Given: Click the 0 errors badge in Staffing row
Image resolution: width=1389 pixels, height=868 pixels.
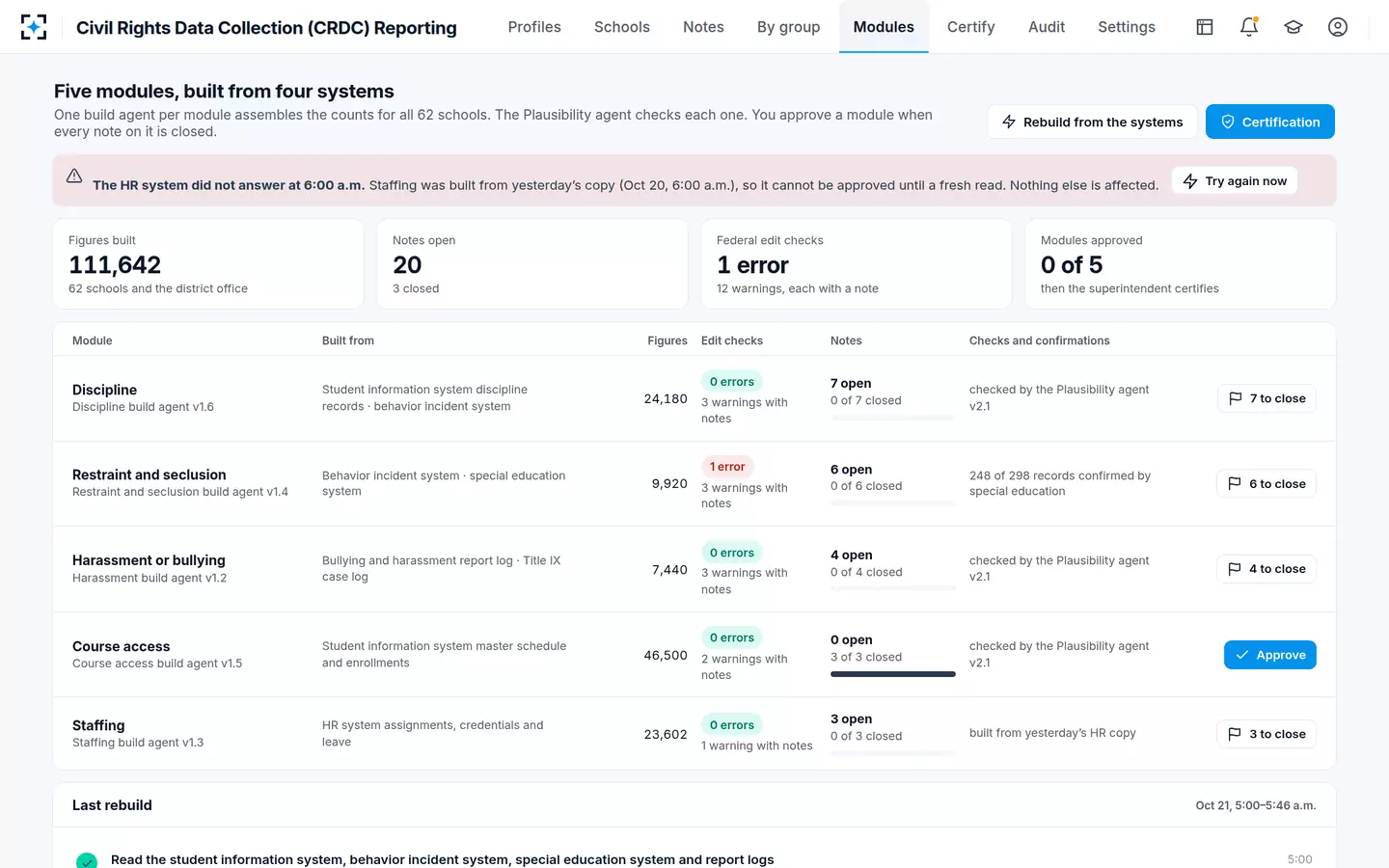Looking at the screenshot, I should pos(732,725).
